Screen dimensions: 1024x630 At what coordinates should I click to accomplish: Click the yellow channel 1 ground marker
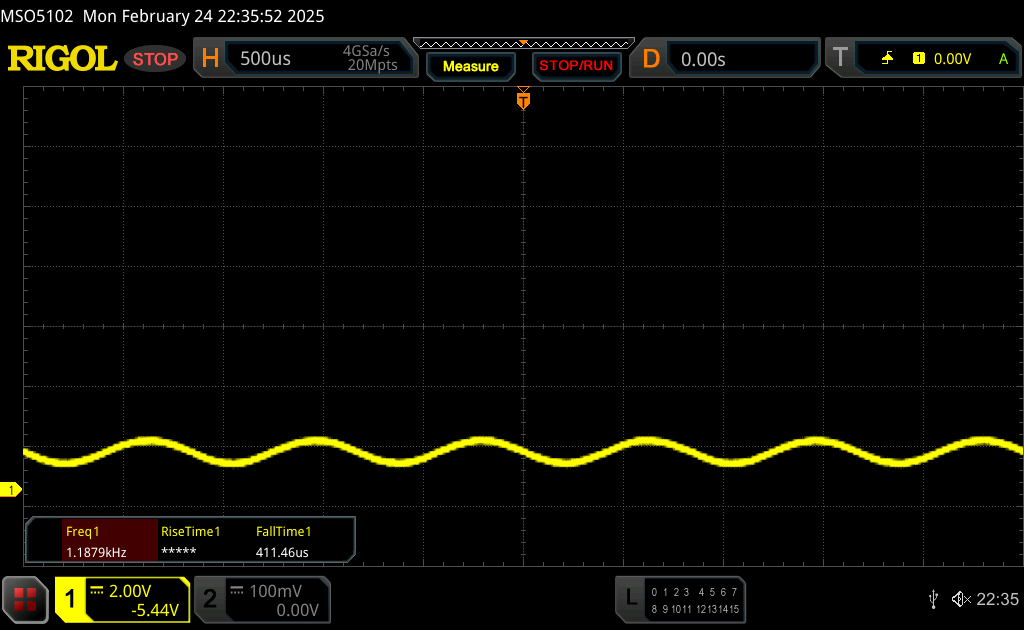[x=10, y=490]
